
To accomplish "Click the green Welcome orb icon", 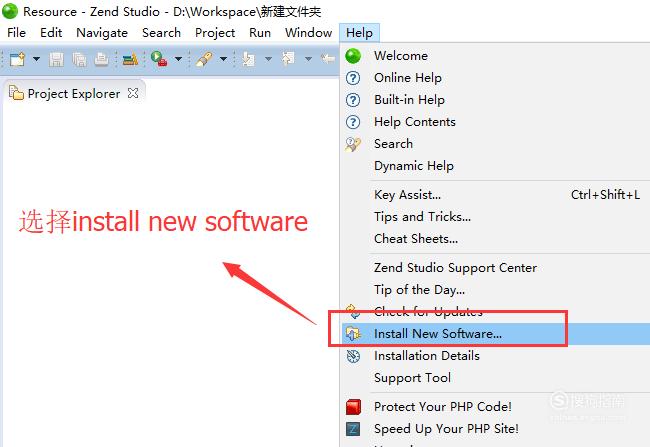I will pos(353,56).
